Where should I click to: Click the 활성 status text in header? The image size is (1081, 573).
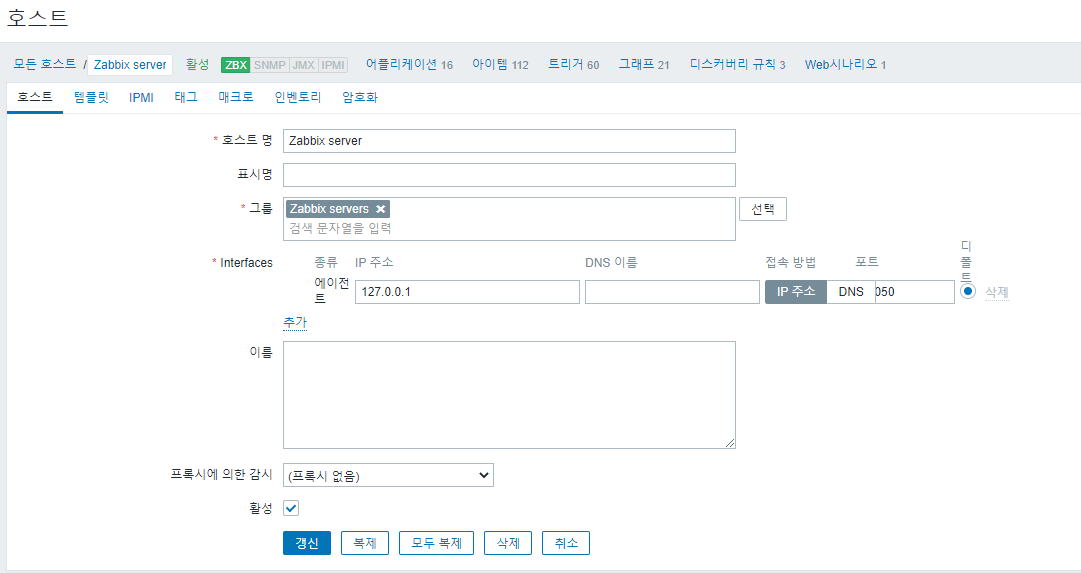click(x=197, y=64)
